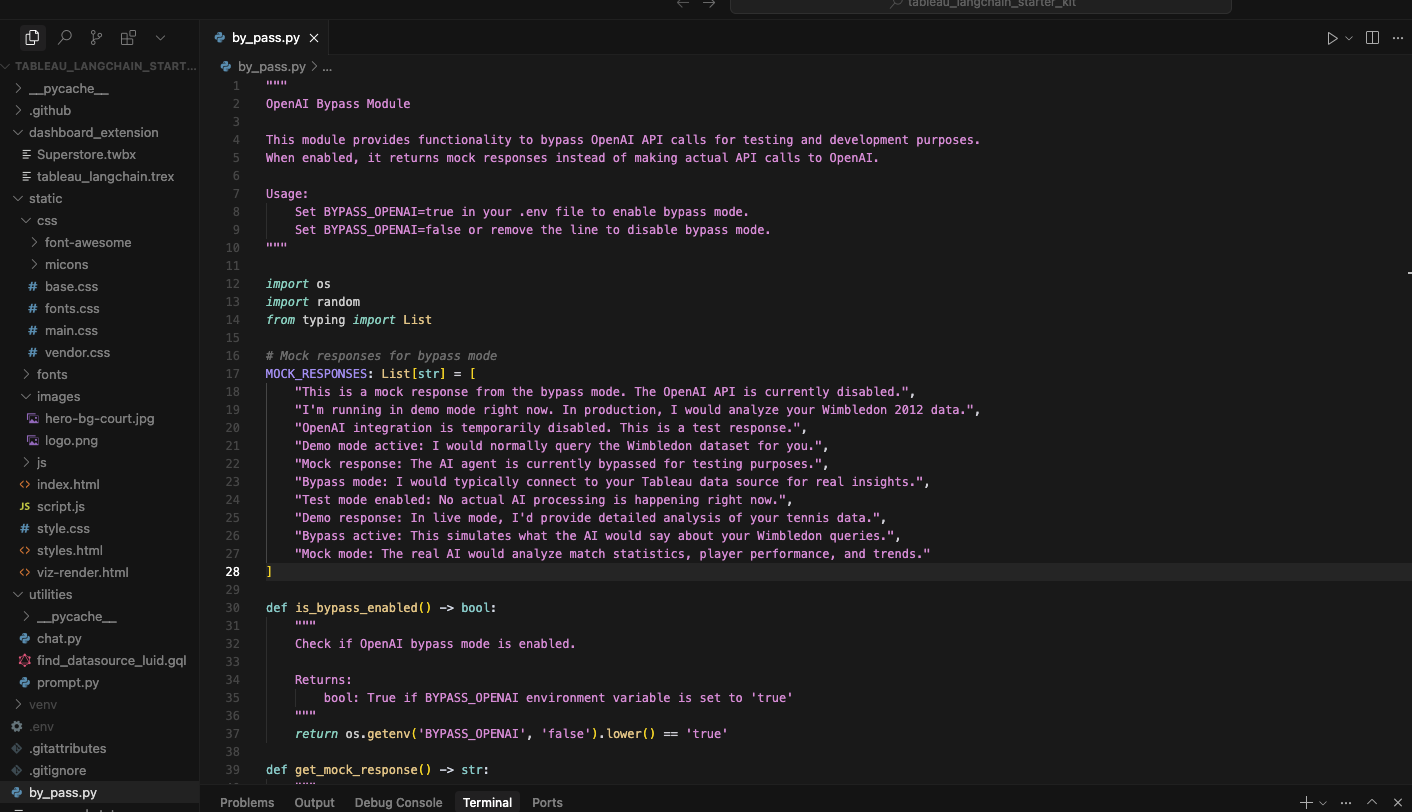This screenshot has height=812, width=1412.
Task: Open terminal launch profile dropdown arrow
Action: 1323,802
